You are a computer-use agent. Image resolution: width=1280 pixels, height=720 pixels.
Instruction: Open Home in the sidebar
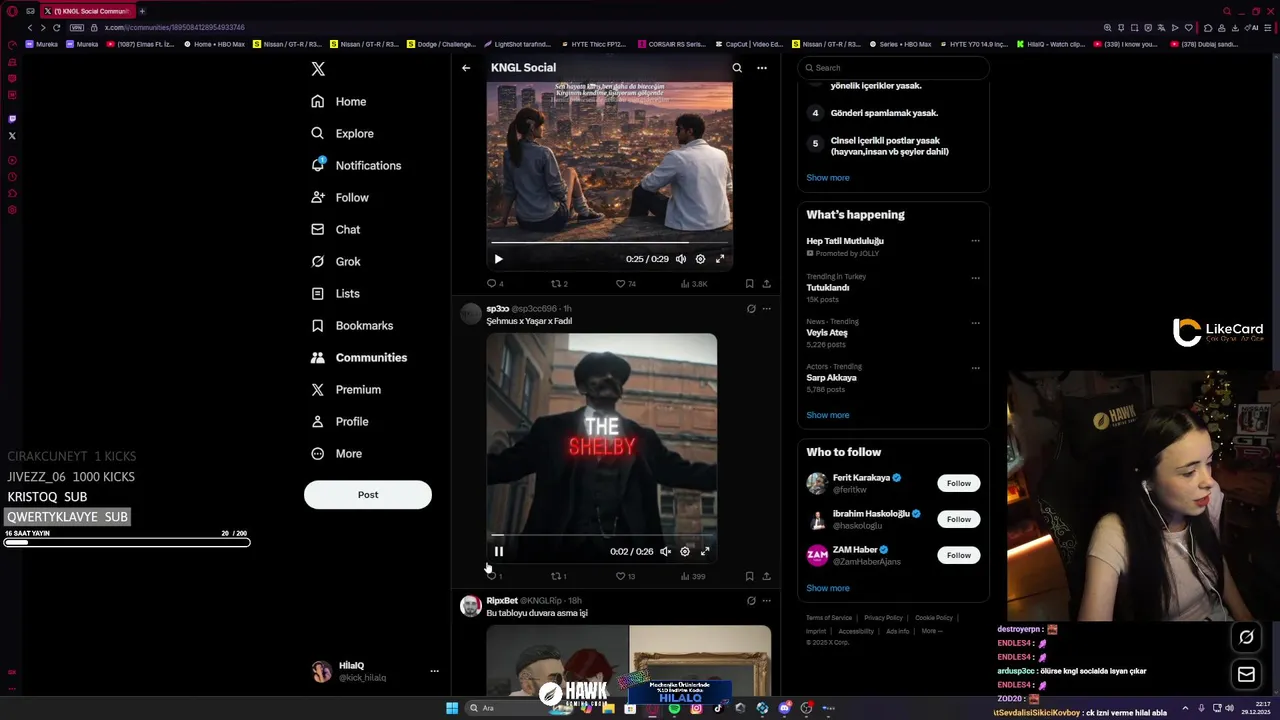(x=338, y=101)
